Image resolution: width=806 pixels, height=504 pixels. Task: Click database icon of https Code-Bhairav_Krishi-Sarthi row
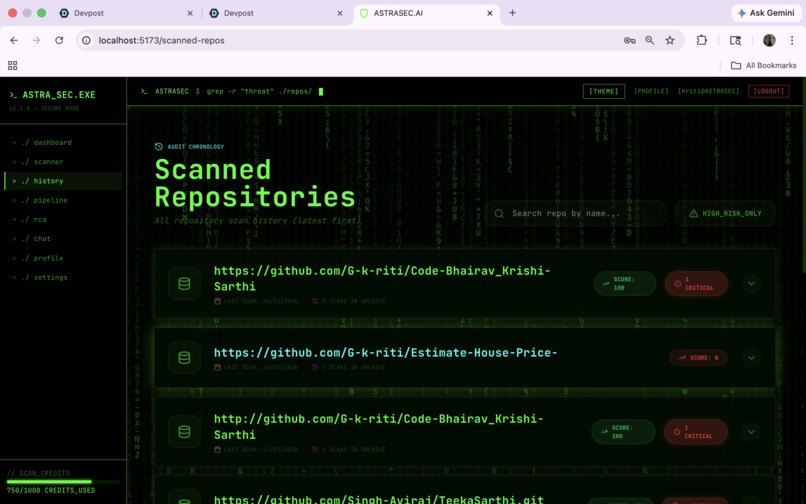(184, 283)
